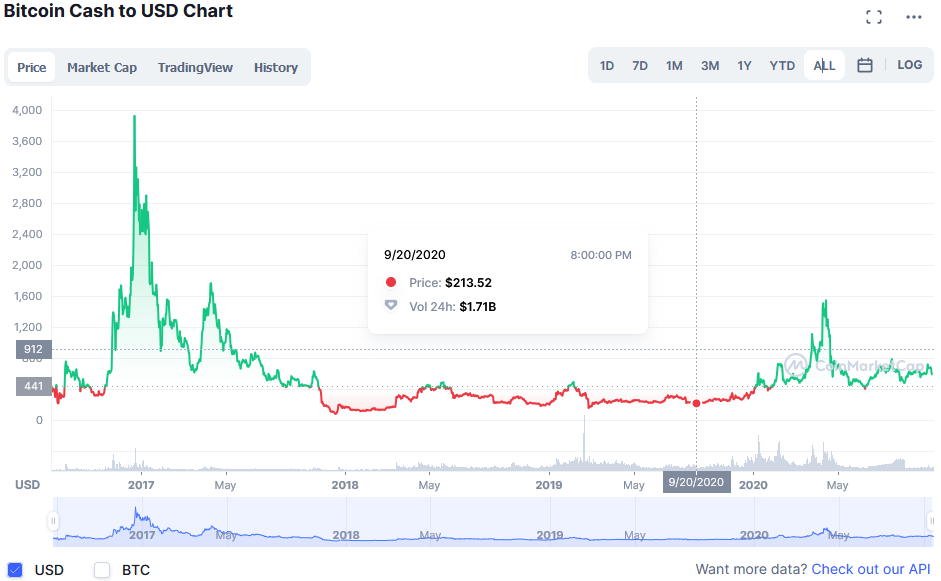Follow the Check out our API link

(871, 569)
